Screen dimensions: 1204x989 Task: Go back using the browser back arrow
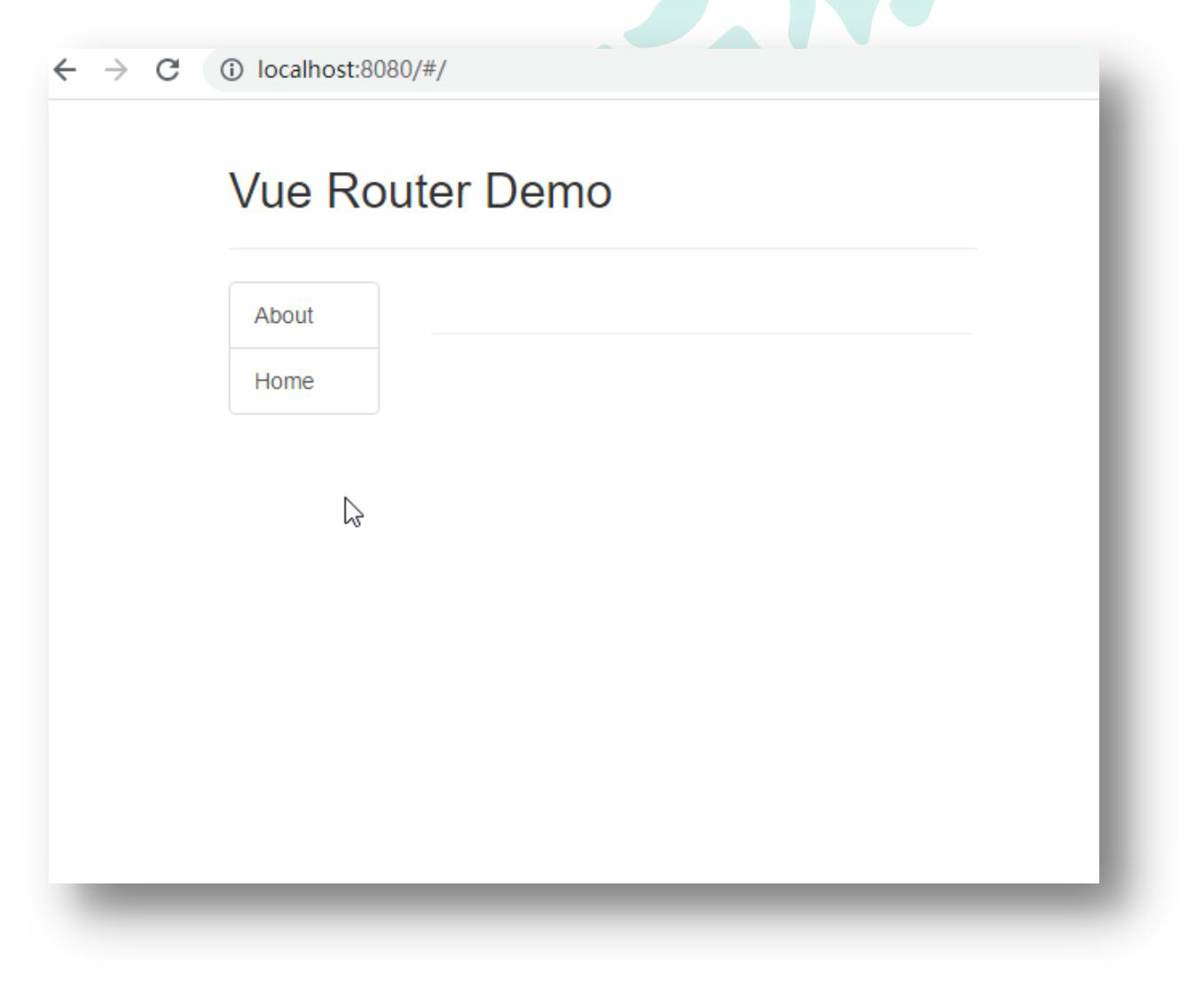(x=65, y=69)
